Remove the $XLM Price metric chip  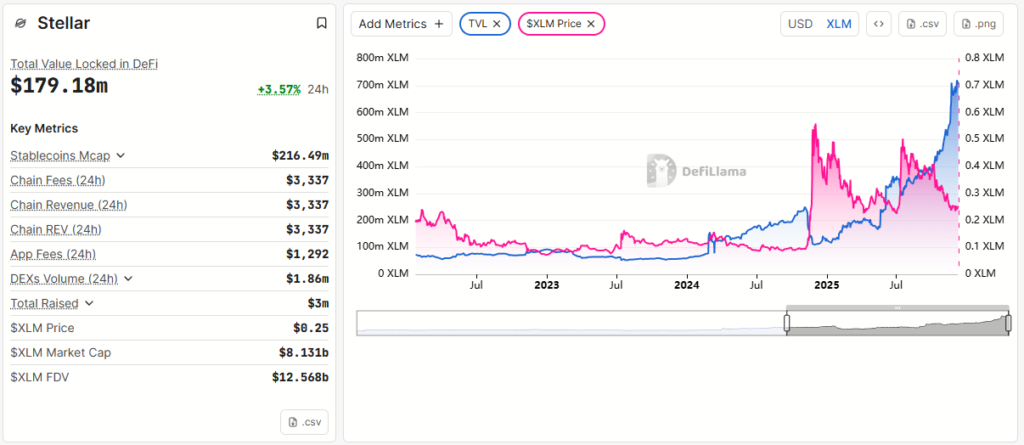[x=591, y=24]
